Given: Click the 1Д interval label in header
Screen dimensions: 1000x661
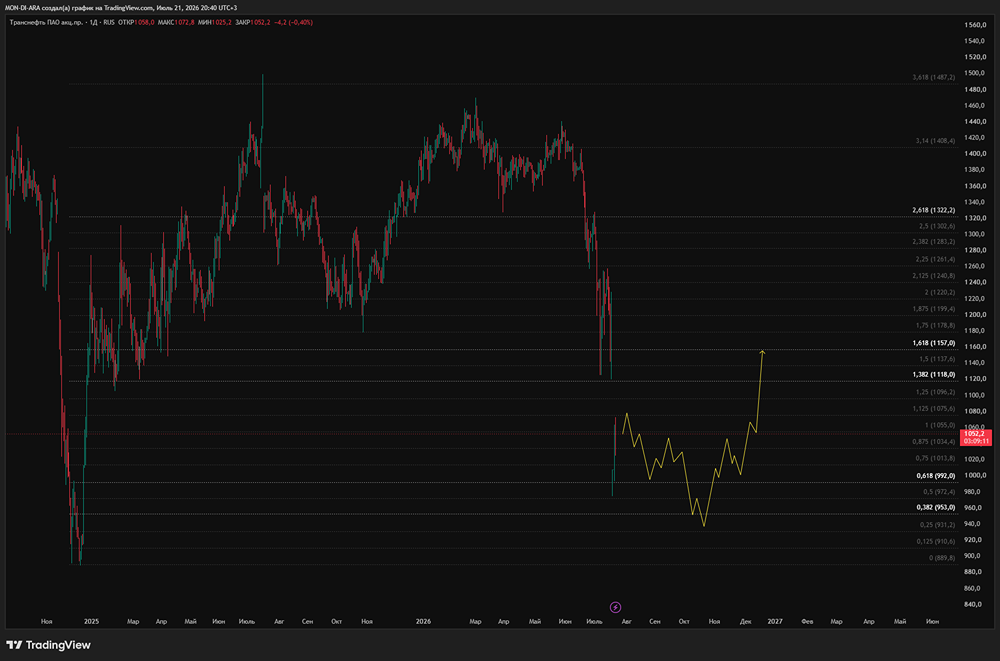Looking at the screenshot, I should click(93, 22).
